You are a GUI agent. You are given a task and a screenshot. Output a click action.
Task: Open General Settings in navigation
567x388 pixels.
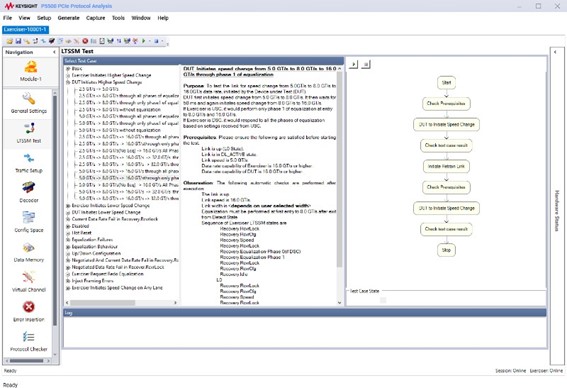(29, 103)
